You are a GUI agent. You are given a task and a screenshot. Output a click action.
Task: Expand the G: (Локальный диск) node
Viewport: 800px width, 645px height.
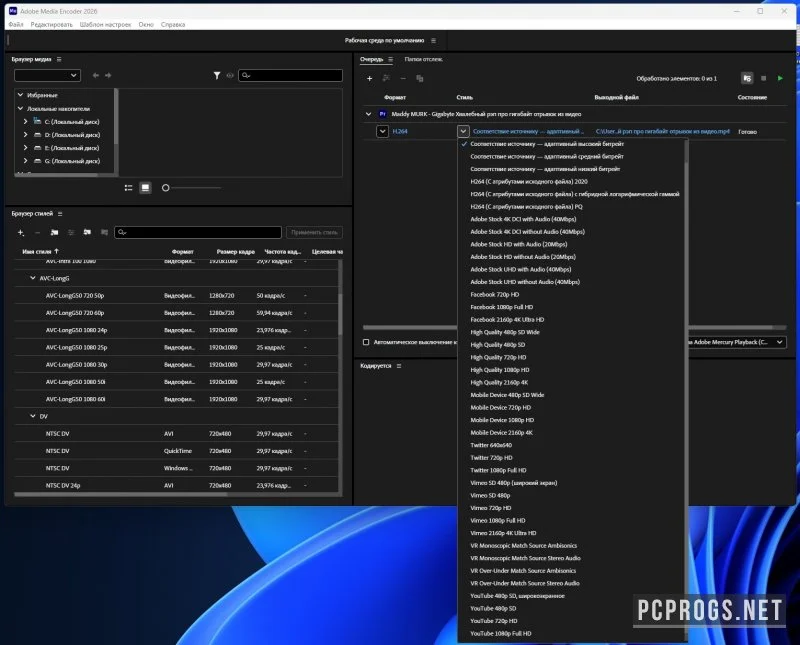tap(26, 161)
